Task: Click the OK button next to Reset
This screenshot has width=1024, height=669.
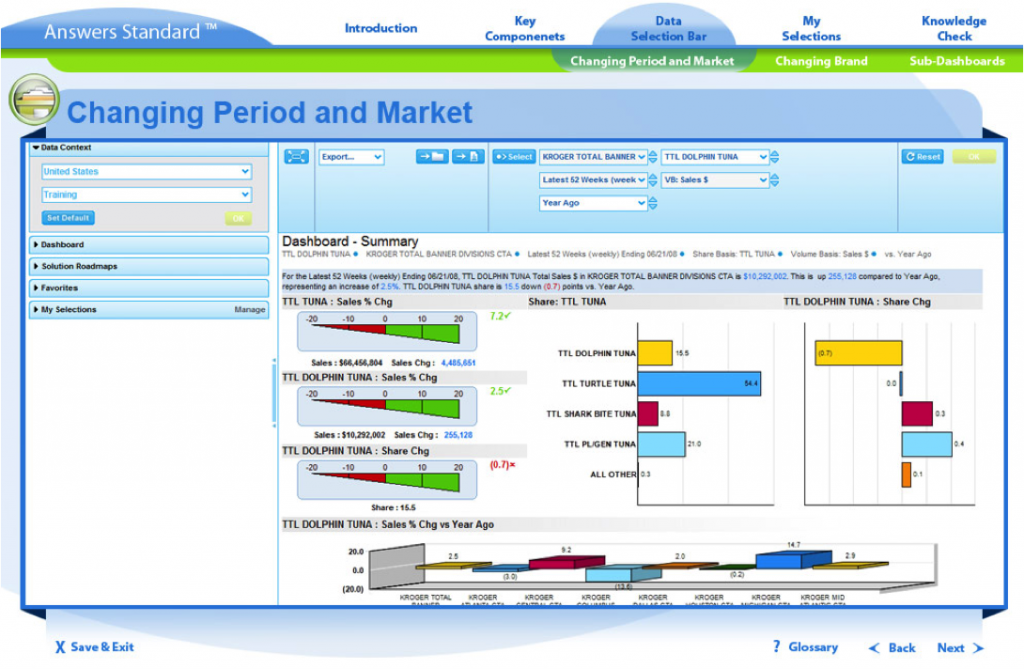Action: click(x=974, y=157)
